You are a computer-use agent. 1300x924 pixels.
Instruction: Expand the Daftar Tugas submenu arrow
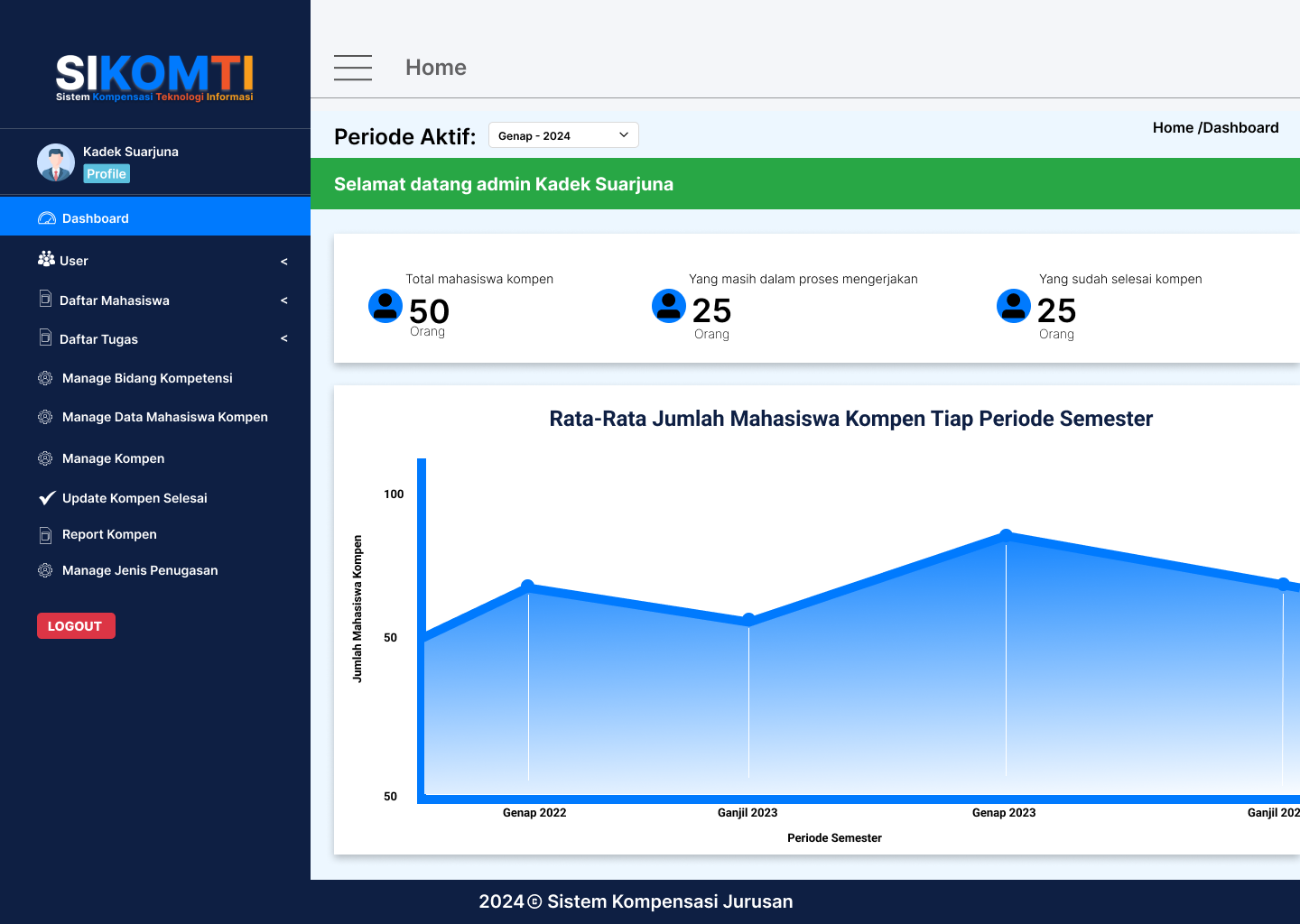[284, 338]
